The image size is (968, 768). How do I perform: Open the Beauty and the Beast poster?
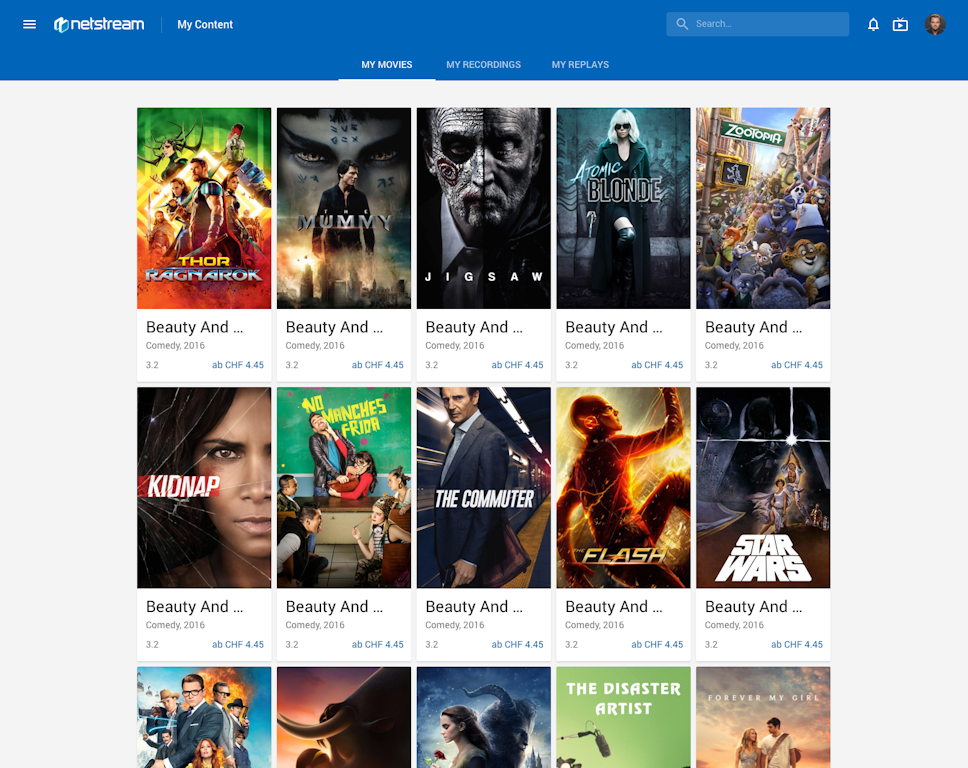pyautogui.click(x=483, y=717)
